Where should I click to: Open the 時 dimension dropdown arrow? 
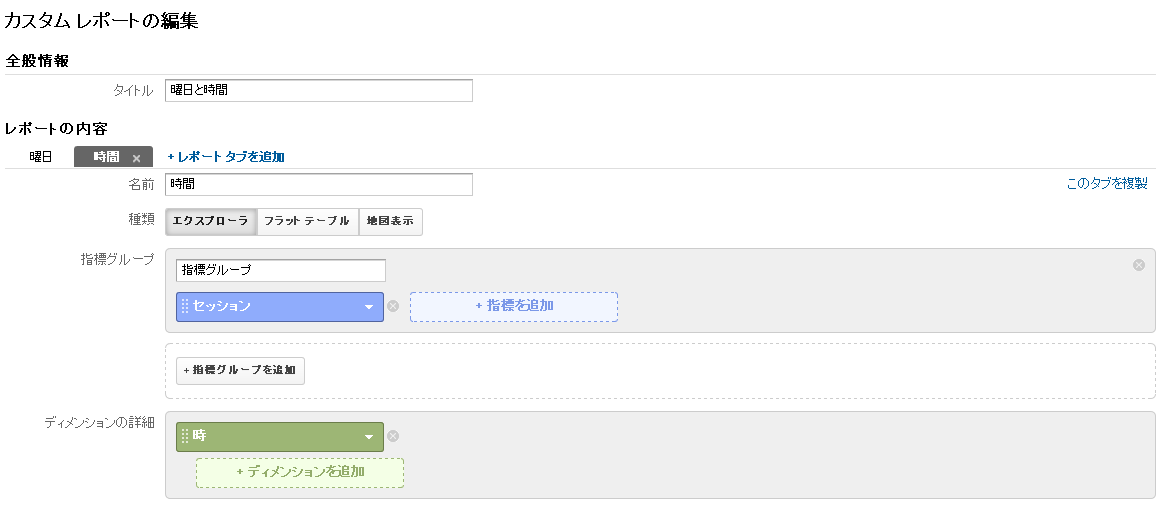tap(368, 438)
